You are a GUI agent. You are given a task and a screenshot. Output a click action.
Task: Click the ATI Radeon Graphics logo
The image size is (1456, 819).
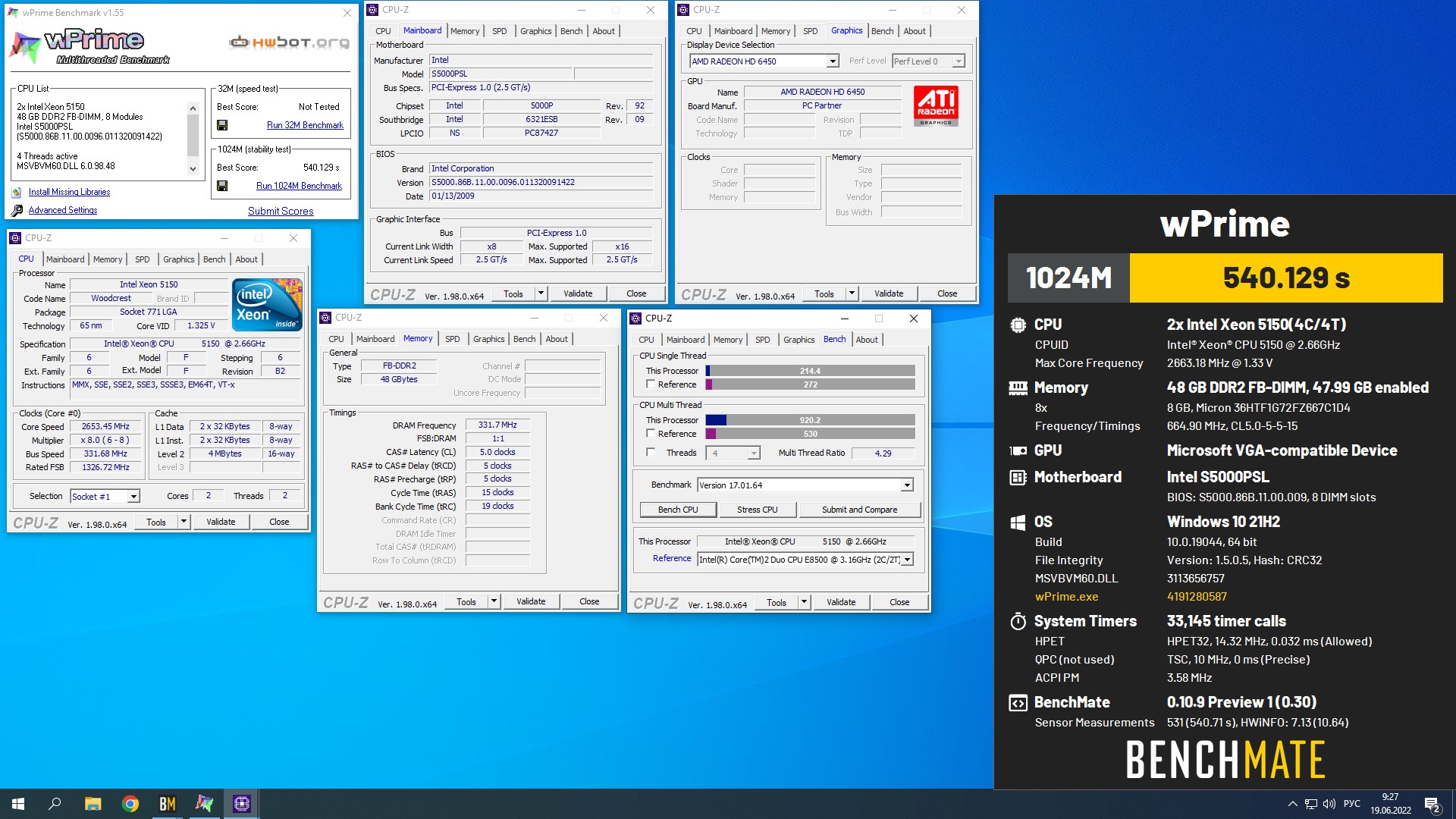pos(936,105)
